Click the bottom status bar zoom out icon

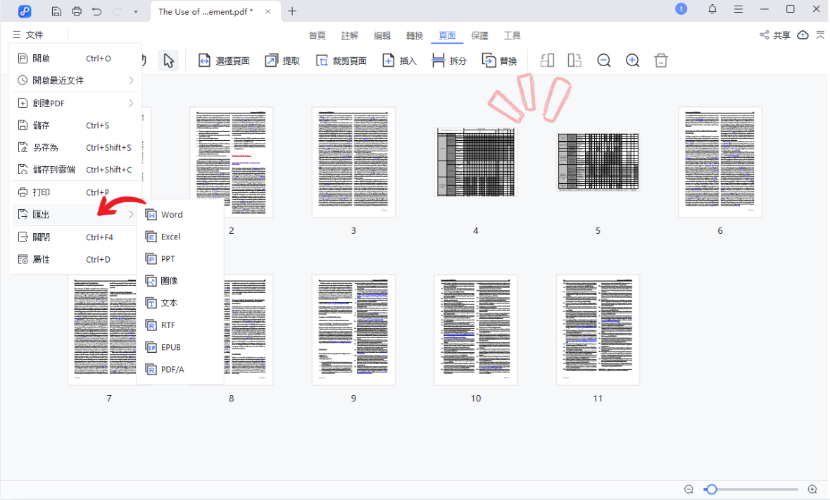click(x=689, y=489)
